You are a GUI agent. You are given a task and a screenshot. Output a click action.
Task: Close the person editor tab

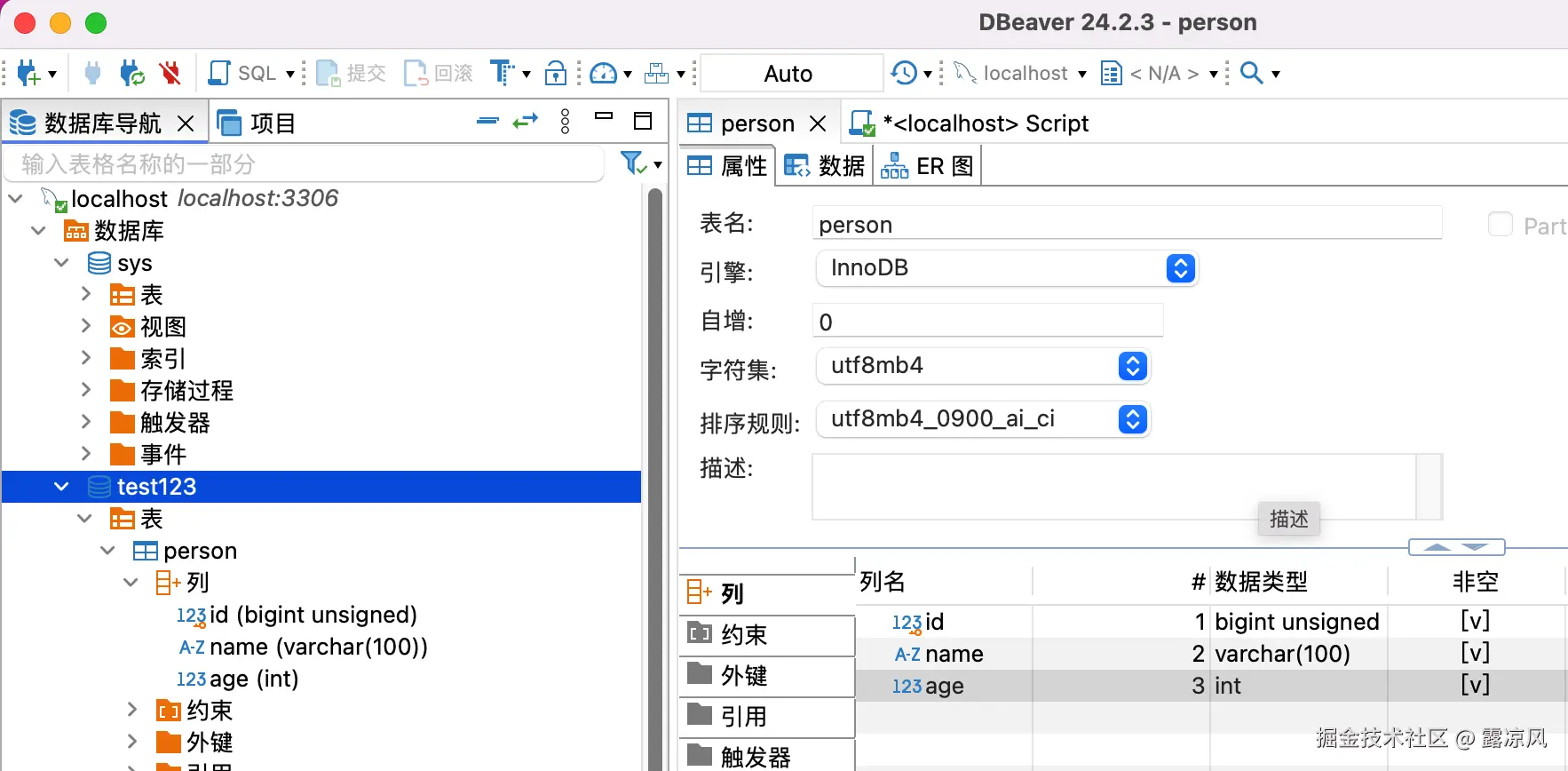point(819,123)
